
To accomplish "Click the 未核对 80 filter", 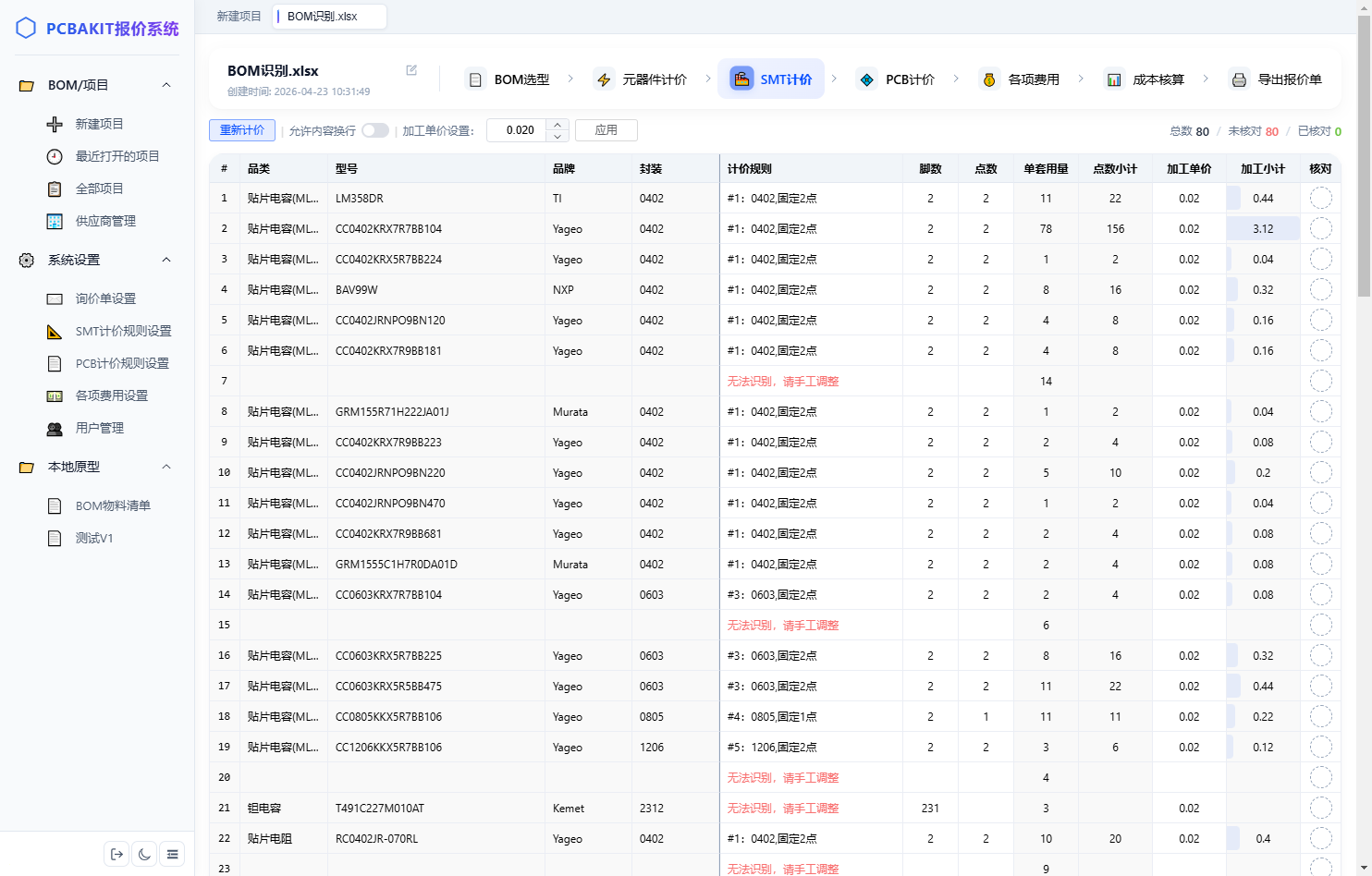I will tap(1253, 131).
